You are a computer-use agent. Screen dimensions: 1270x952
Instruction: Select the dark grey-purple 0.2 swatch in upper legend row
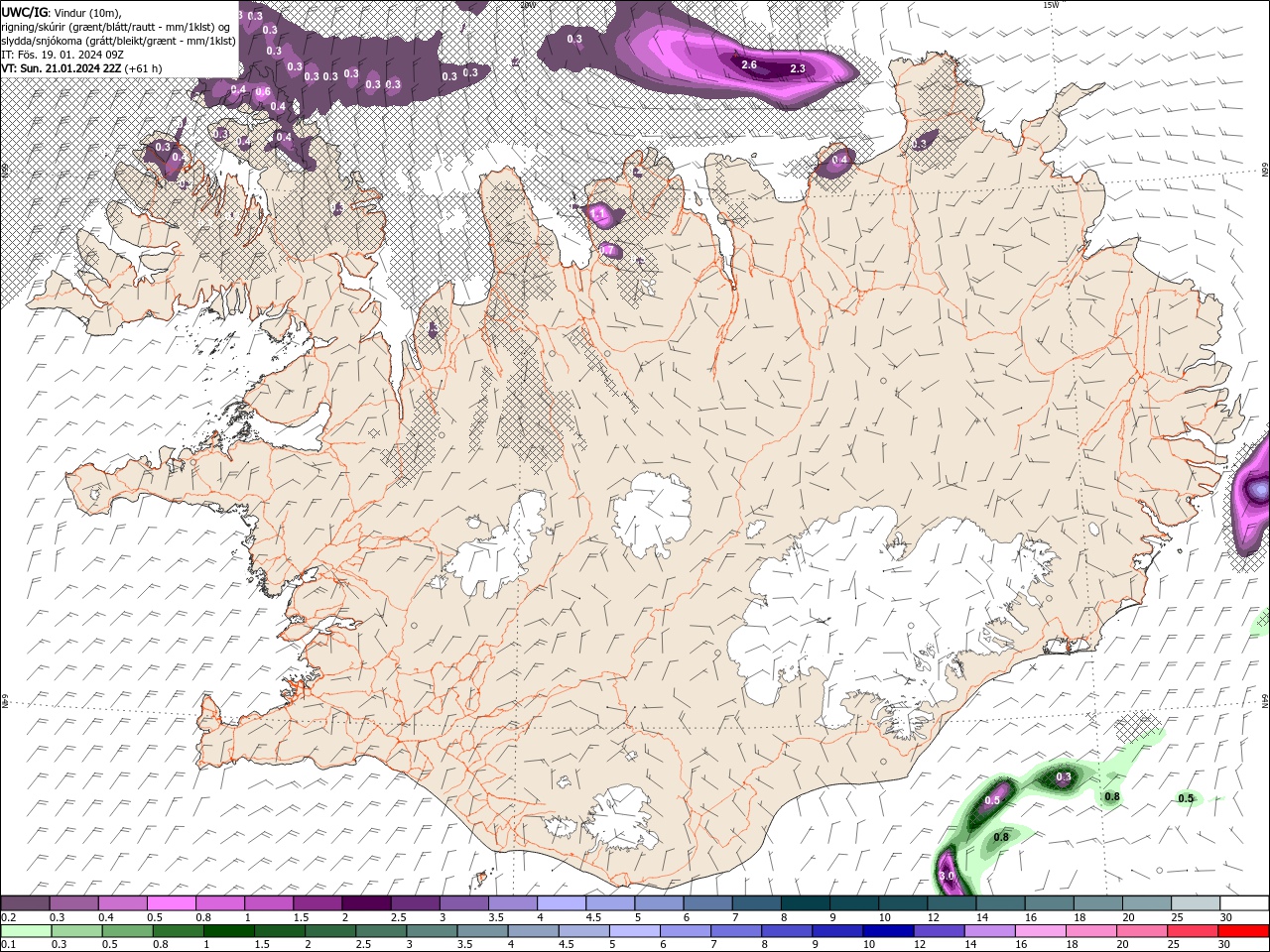pos(26,903)
